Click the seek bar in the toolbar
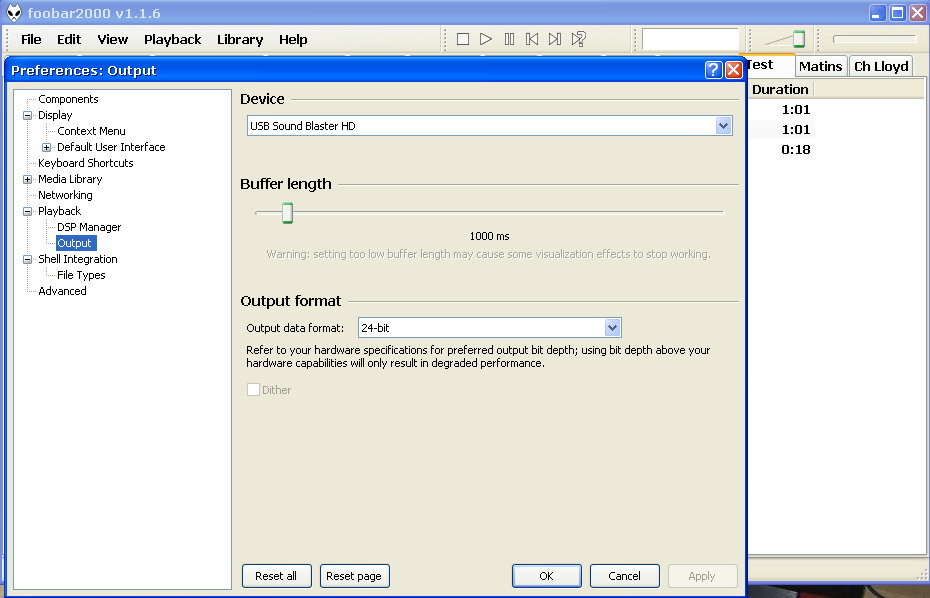The width and height of the screenshot is (930, 598). 874,39
